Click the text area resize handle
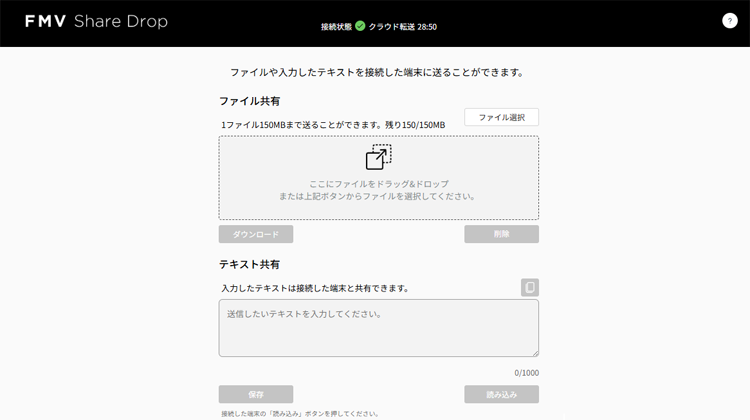Viewport: 750px width, 420px height. click(535, 353)
